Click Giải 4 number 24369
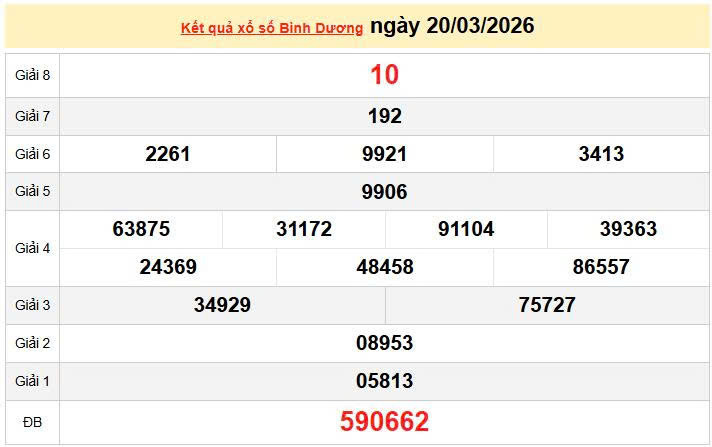Viewport: 712px width, 447px height. click(x=168, y=267)
